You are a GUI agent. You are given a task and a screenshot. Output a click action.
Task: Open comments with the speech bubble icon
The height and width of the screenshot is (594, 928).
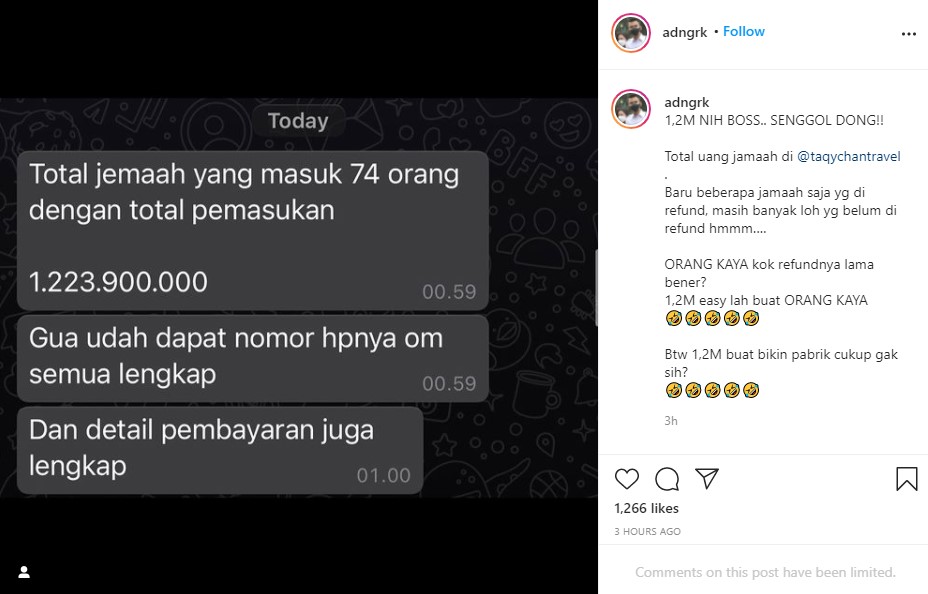pyautogui.click(x=667, y=479)
